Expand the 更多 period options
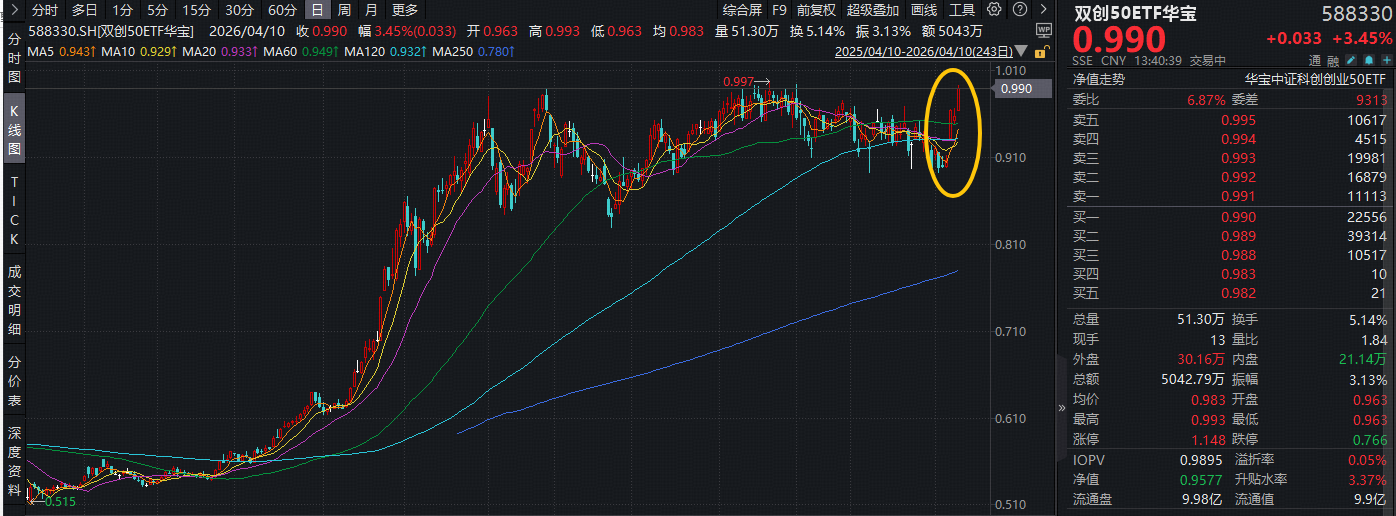 pos(405,10)
